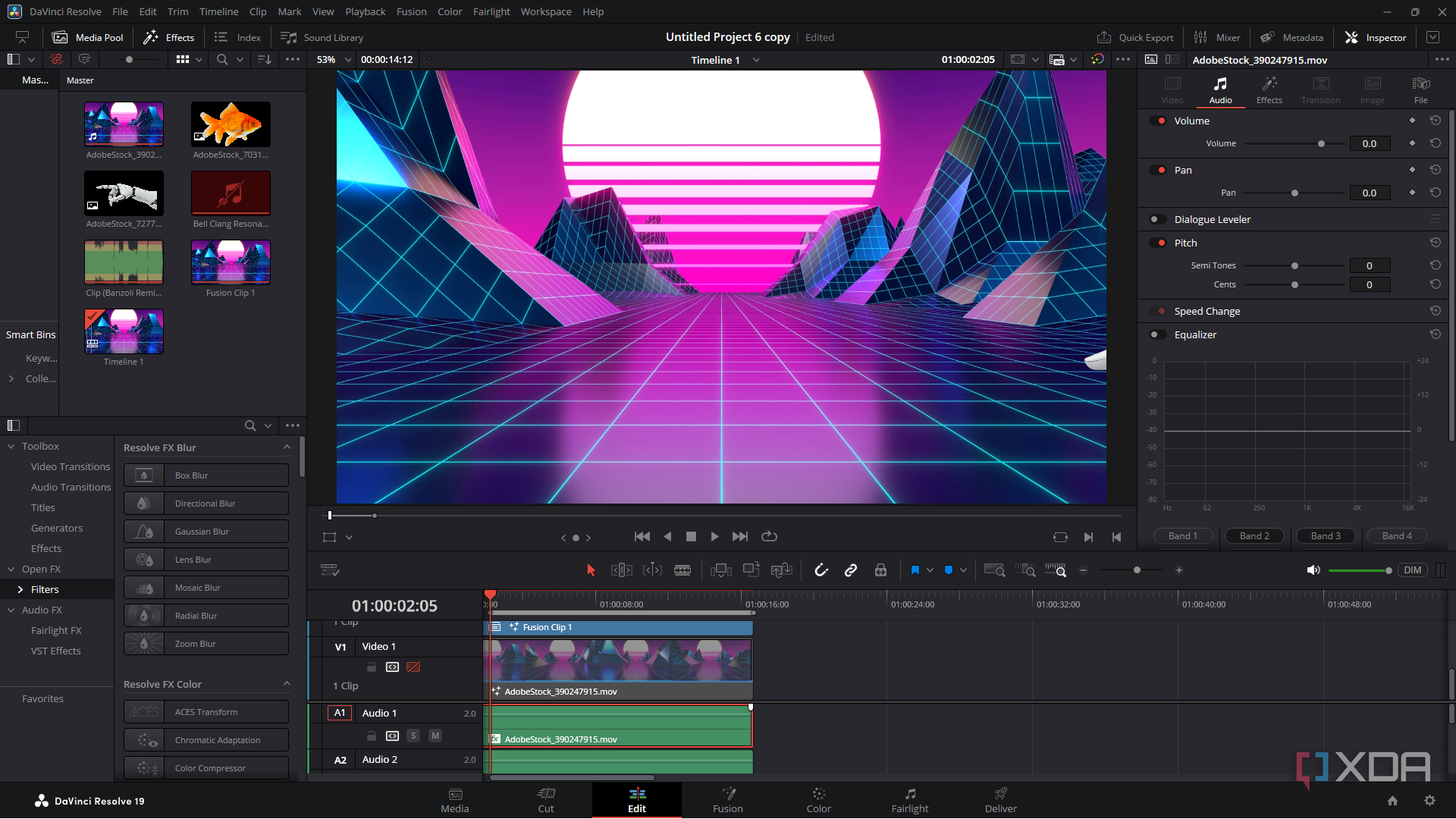Open the viewer zoom 53% dropdown

point(334,59)
